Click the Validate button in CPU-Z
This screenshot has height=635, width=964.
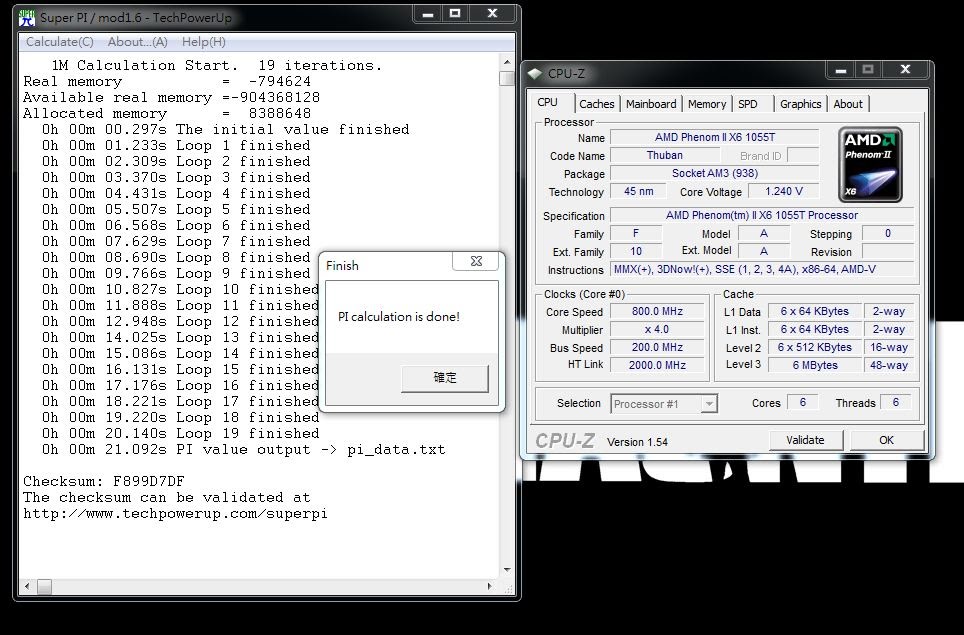pyautogui.click(x=805, y=440)
